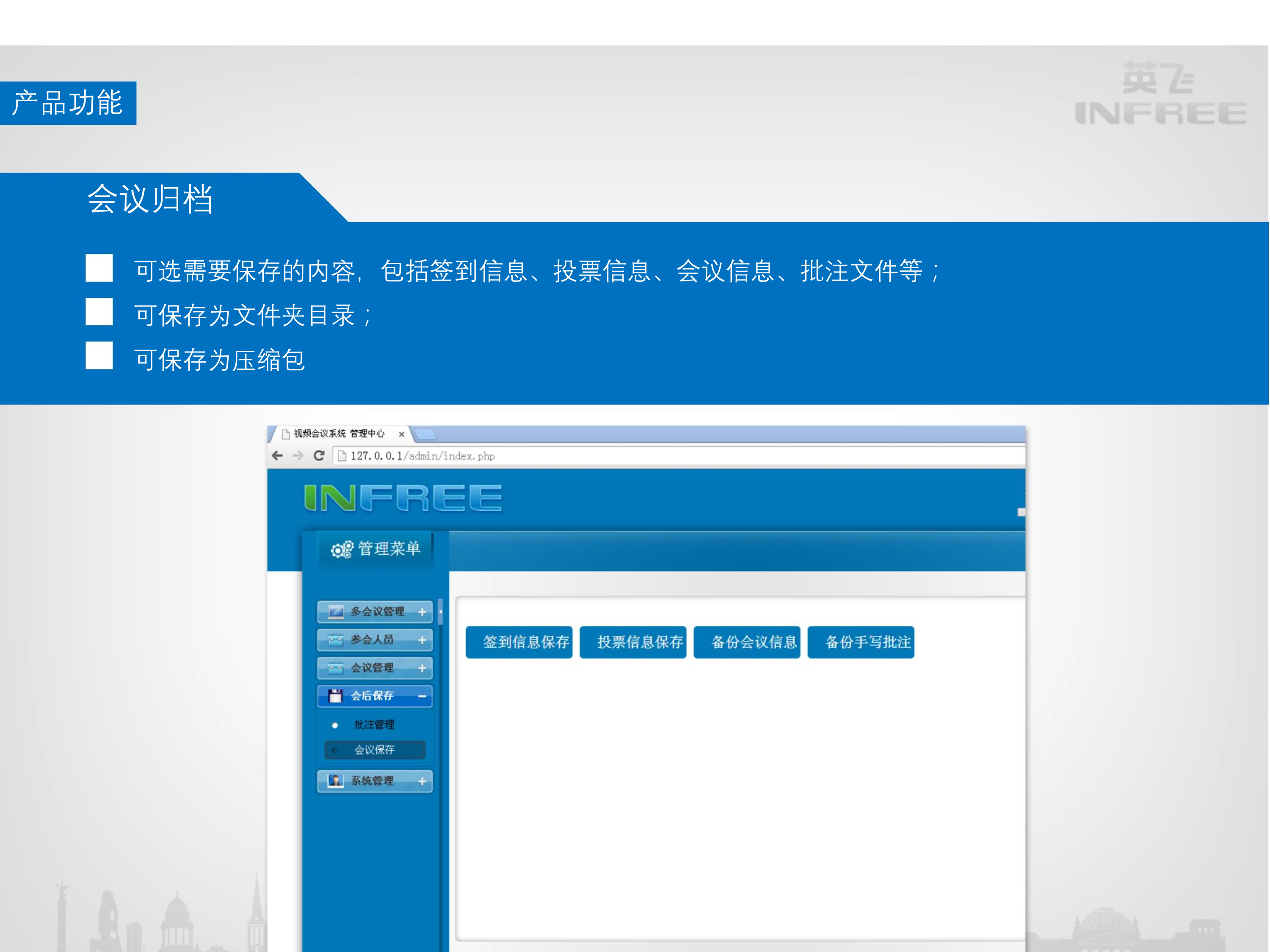Open the 多会议管理 menu
Image resolution: width=1270 pixels, height=952 pixels.
point(375,612)
